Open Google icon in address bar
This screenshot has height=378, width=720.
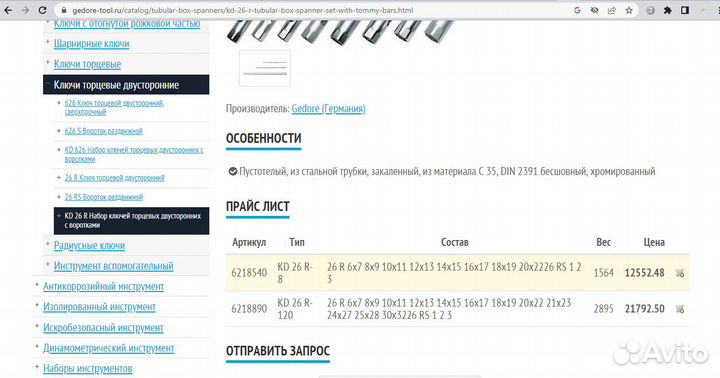[x=577, y=10]
